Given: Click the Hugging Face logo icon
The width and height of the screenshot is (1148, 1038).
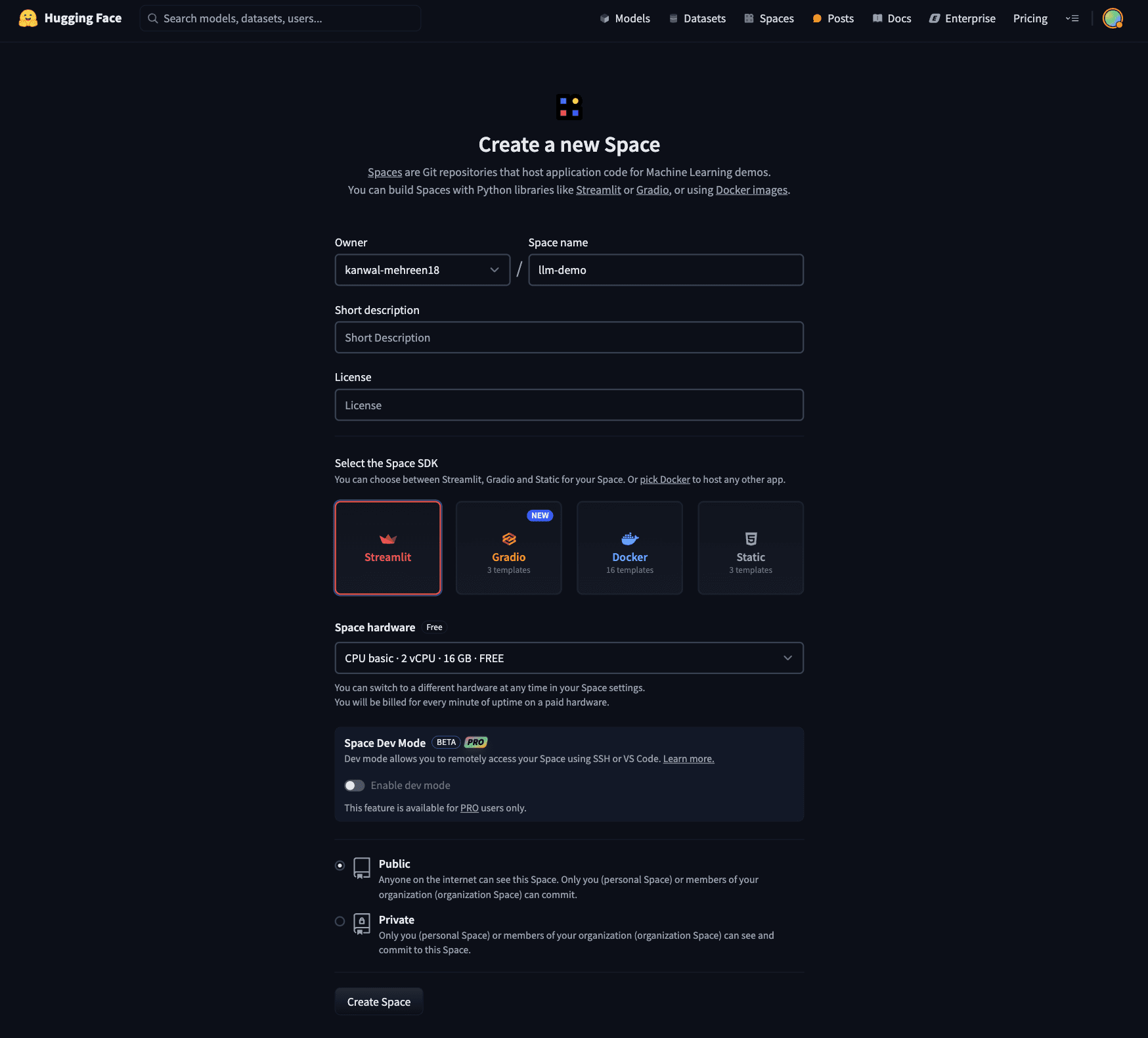Looking at the screenshot, I should coord(28,18).
